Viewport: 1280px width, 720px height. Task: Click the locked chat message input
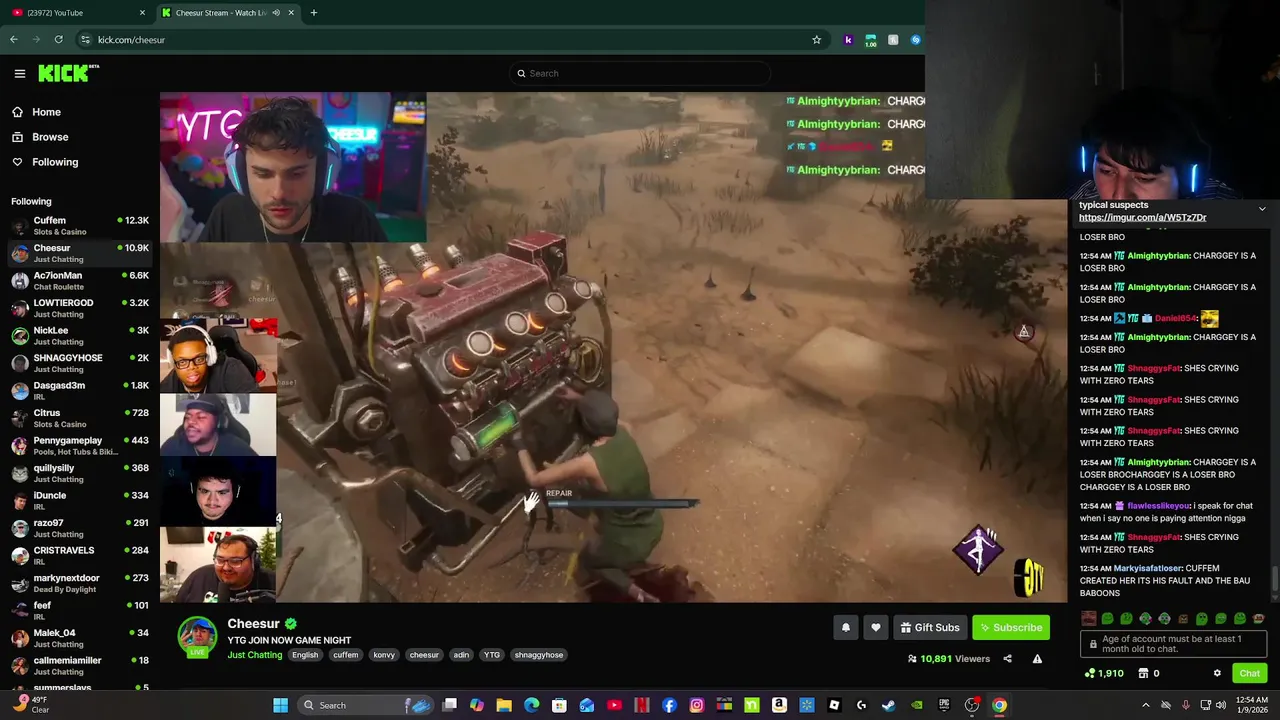point(1173,644)
